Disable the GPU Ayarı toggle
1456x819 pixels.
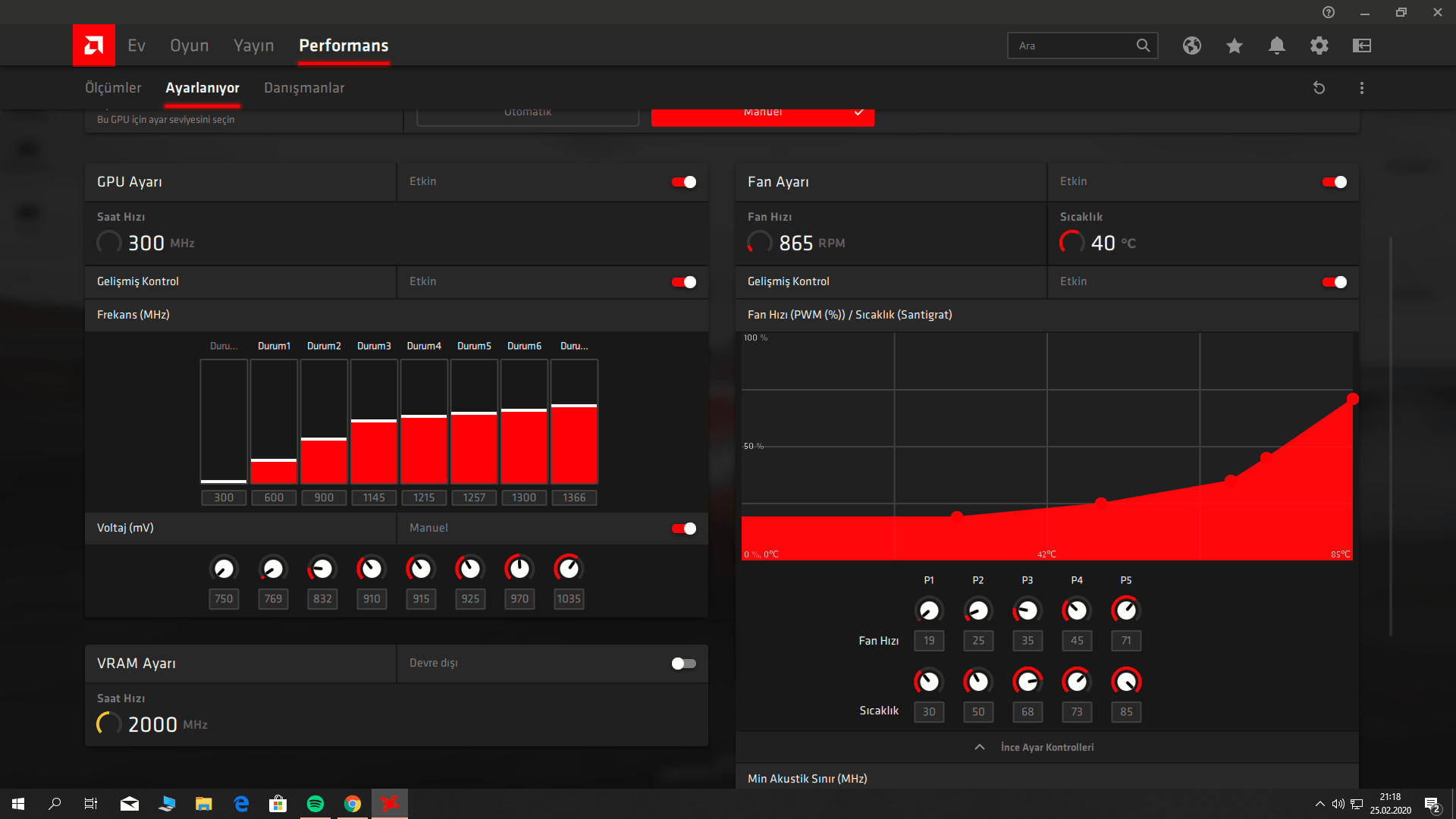click(x=683, y=182)
